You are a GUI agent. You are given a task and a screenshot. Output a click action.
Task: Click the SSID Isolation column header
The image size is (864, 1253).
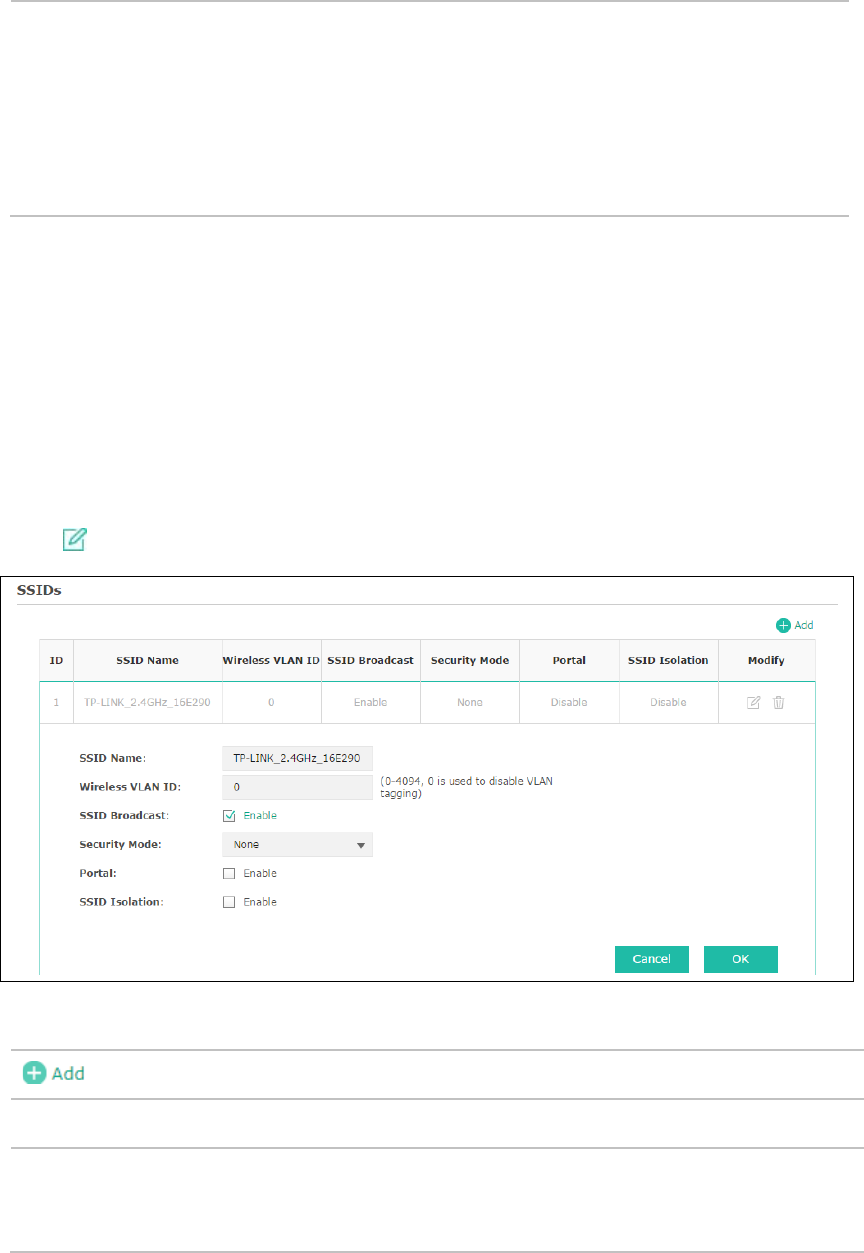668,660
